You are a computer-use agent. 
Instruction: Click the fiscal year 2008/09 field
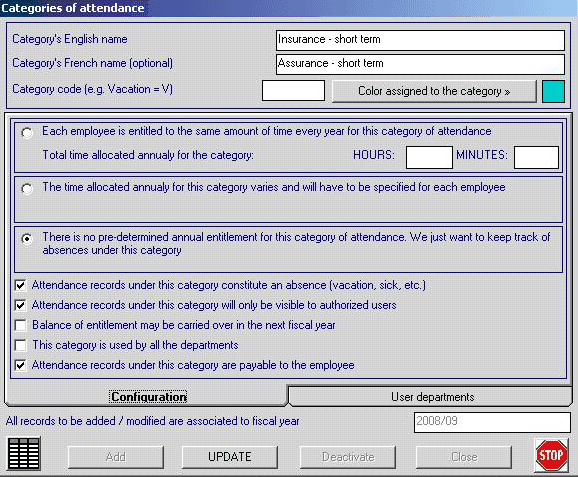click(x=492, y=422)
